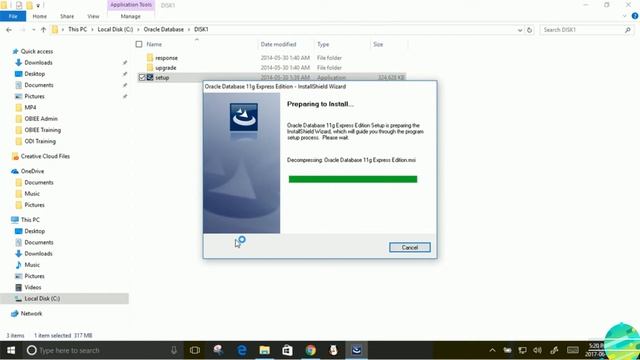Open the Windows Start menu
Image resolution: width=640 pixels, height=360 pixels.
pos(11,350)
